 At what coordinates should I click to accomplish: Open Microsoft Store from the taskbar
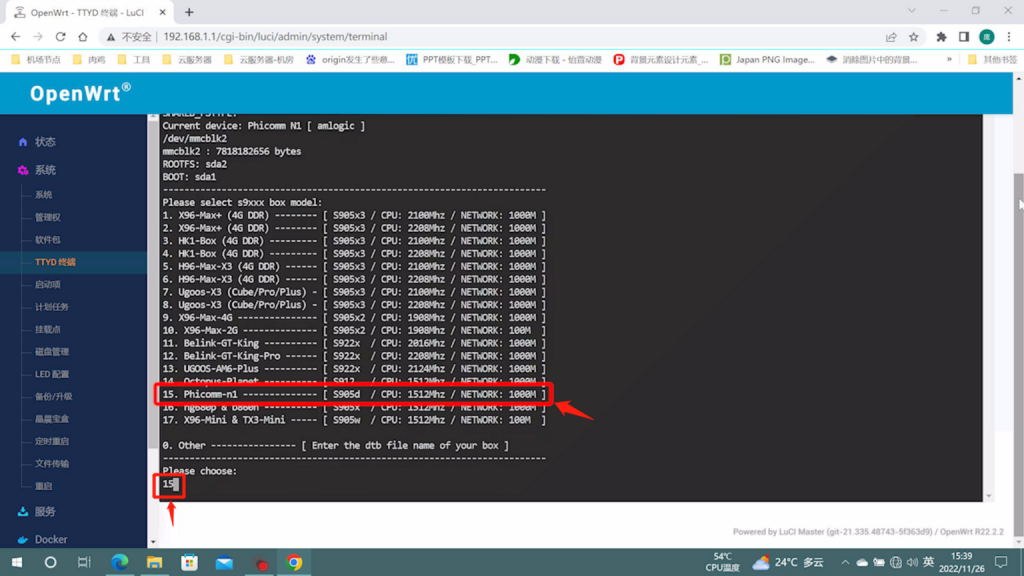[189, 562]
